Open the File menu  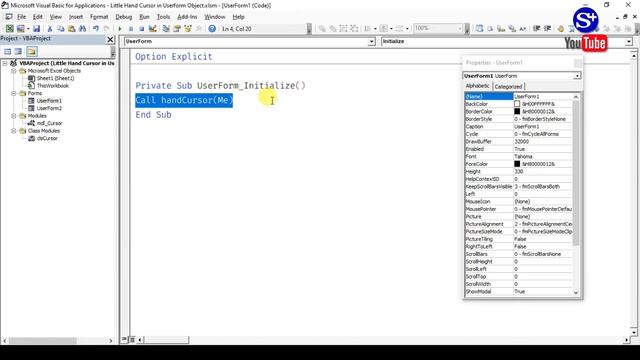(21, 17)
